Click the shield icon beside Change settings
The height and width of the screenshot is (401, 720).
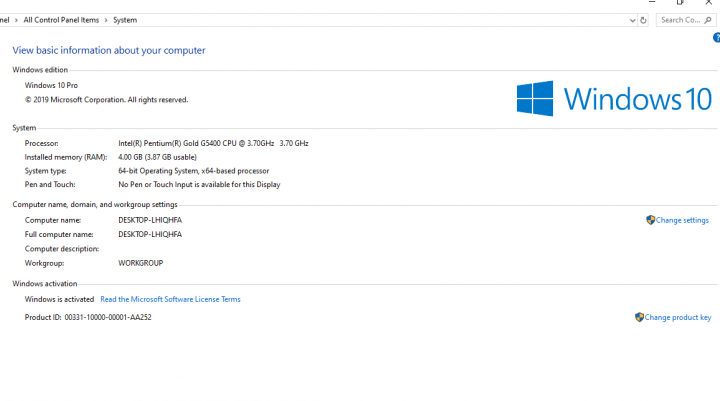(x=650, y=220)
